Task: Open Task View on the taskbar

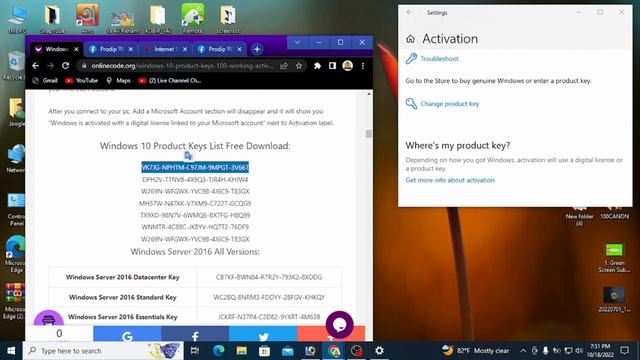Action: (x=195, y=351)
